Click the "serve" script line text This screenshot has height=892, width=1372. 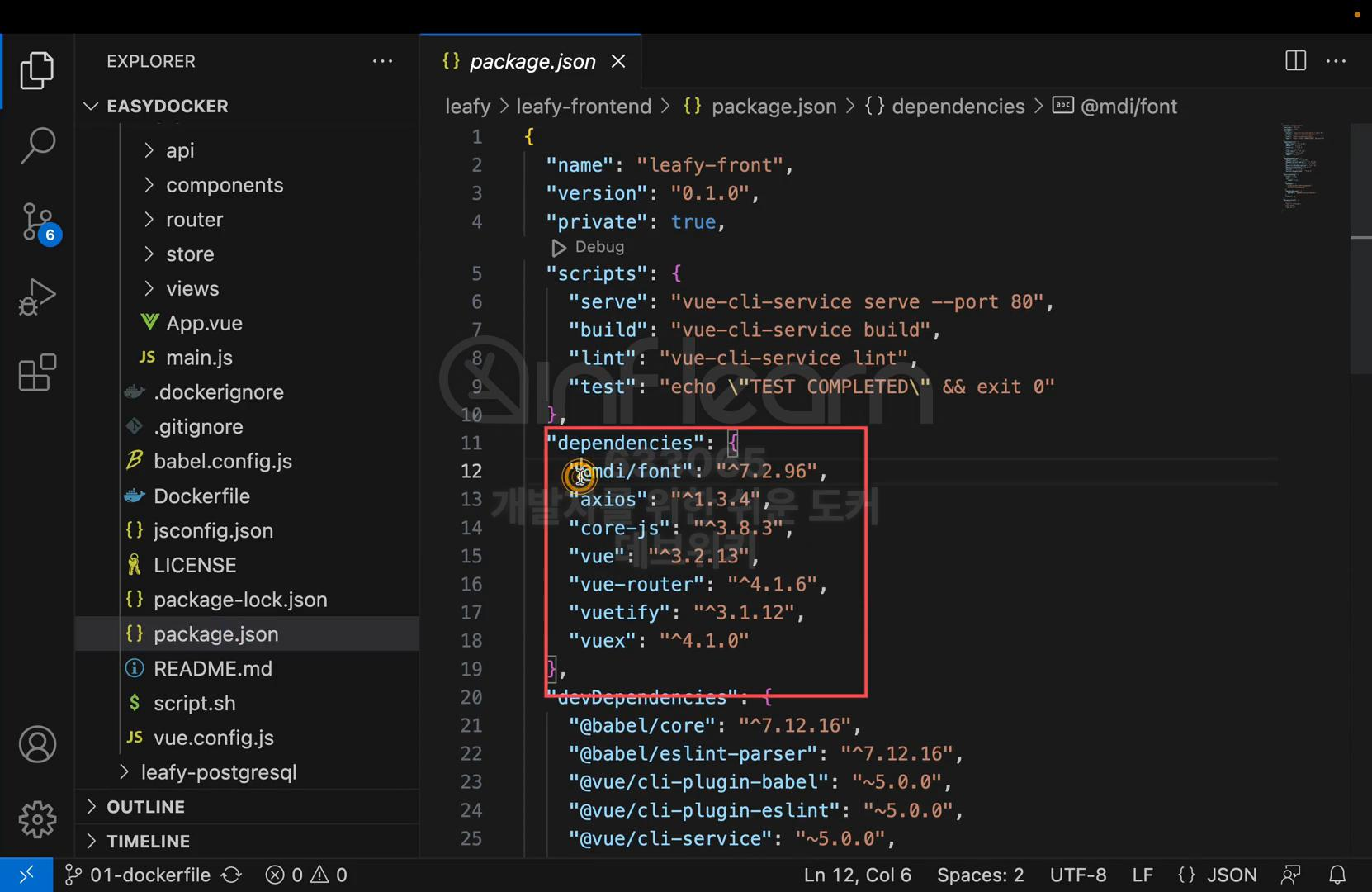pos(811,302)
